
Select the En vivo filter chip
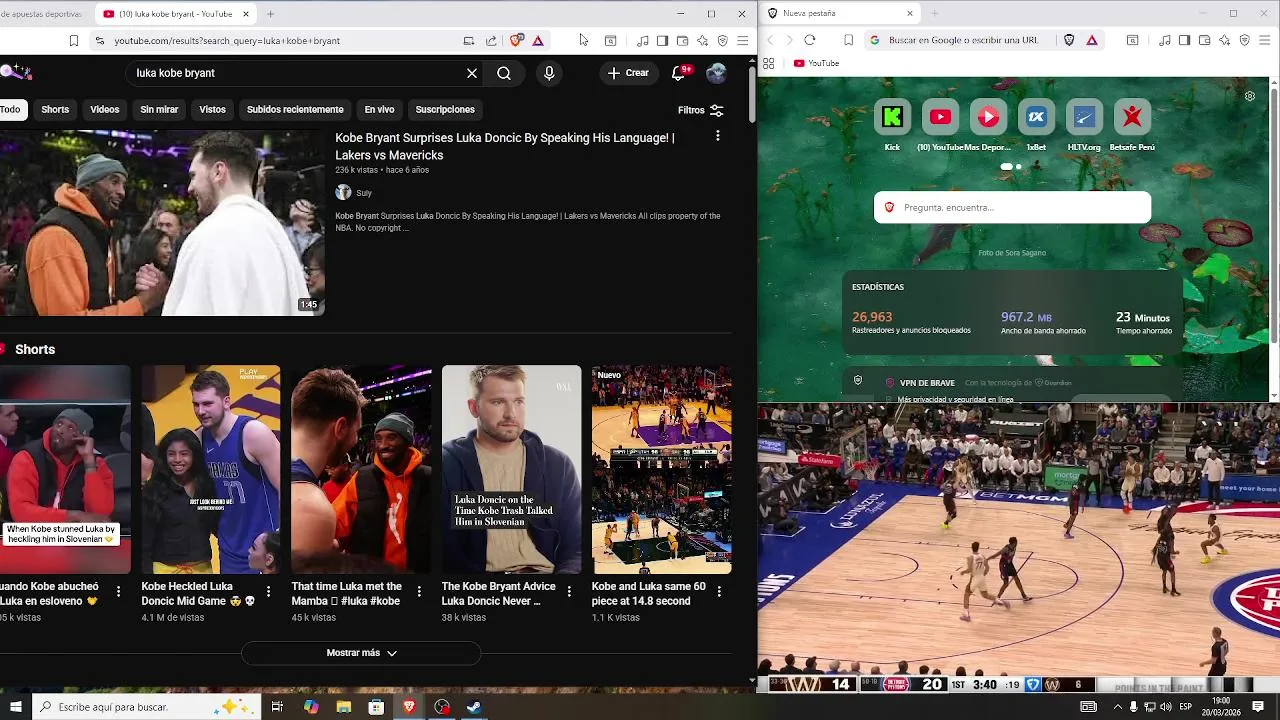pyautogui.click(x=379, y=110)
